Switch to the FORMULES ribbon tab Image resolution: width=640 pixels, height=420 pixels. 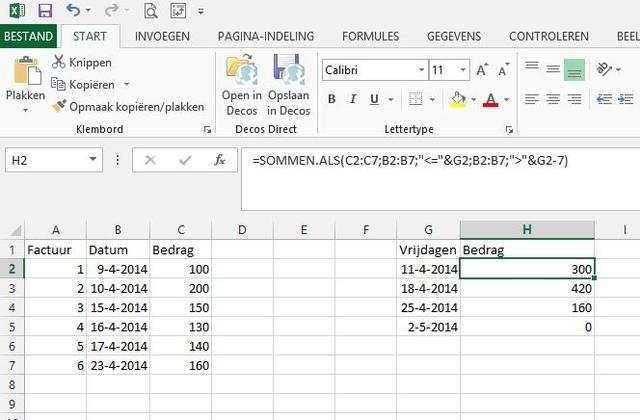click(370, 36)
